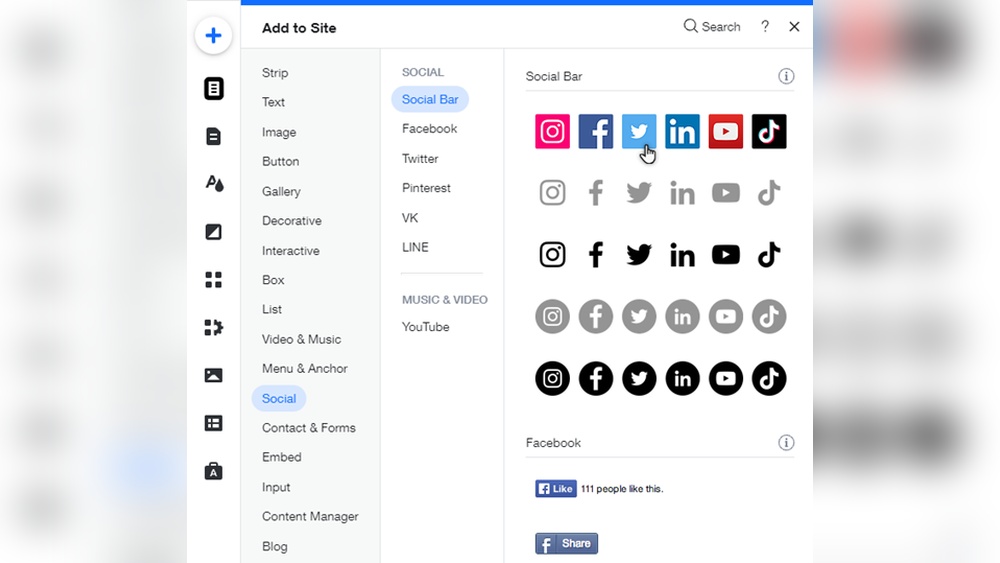The image size is (1000, 563).
Task: Open the Page Background sidebar icon
Action: coord(214,231)
